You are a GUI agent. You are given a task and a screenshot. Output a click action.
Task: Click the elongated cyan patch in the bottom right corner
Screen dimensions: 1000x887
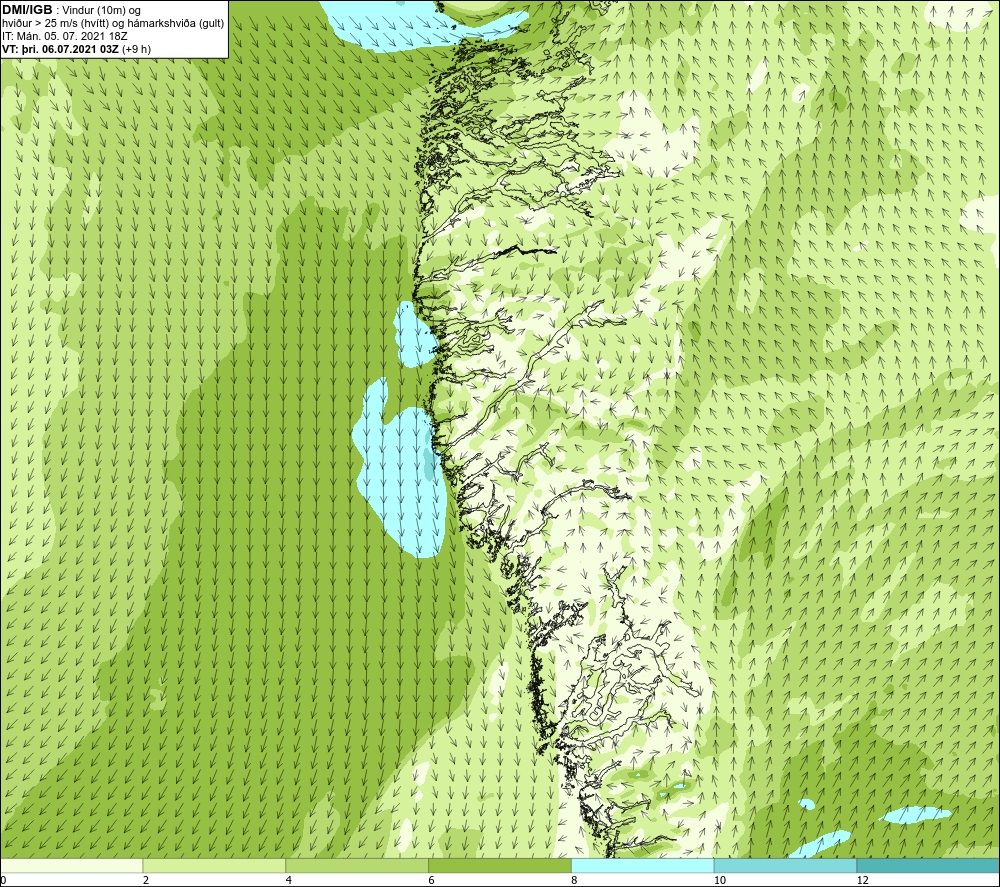917,815
